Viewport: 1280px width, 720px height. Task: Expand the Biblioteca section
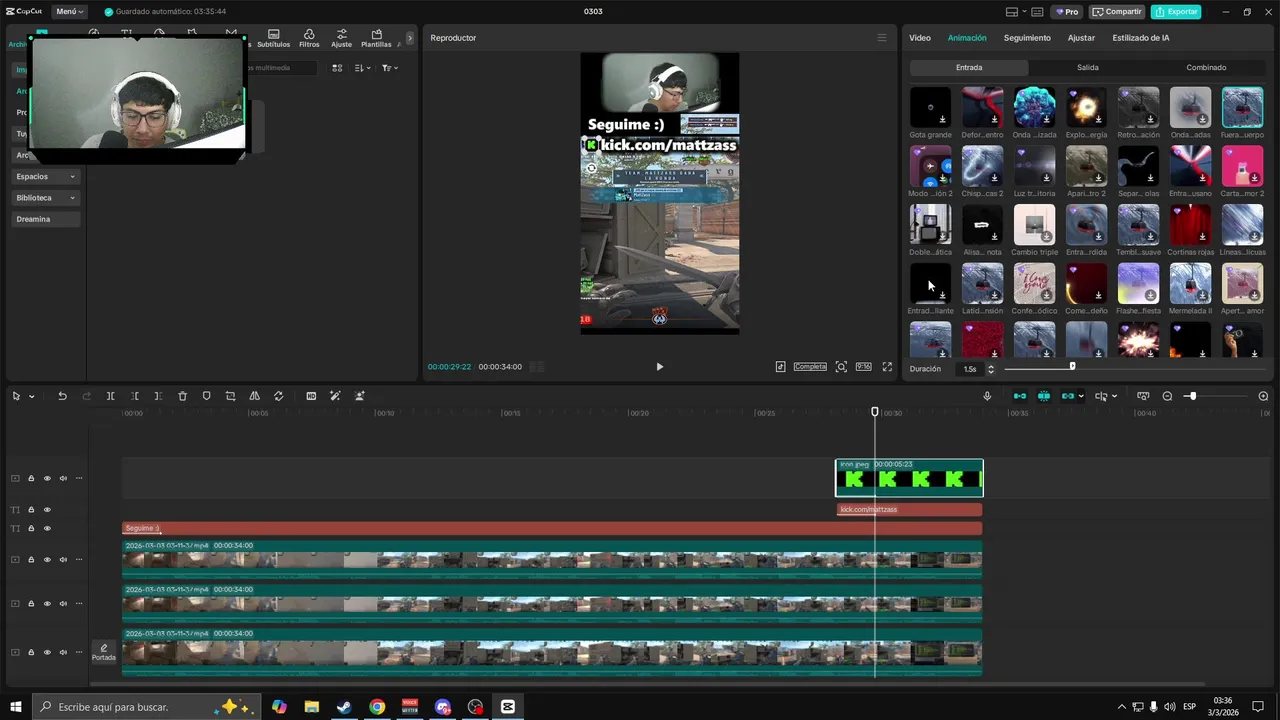pyautogui.click(x=45, y=198)
